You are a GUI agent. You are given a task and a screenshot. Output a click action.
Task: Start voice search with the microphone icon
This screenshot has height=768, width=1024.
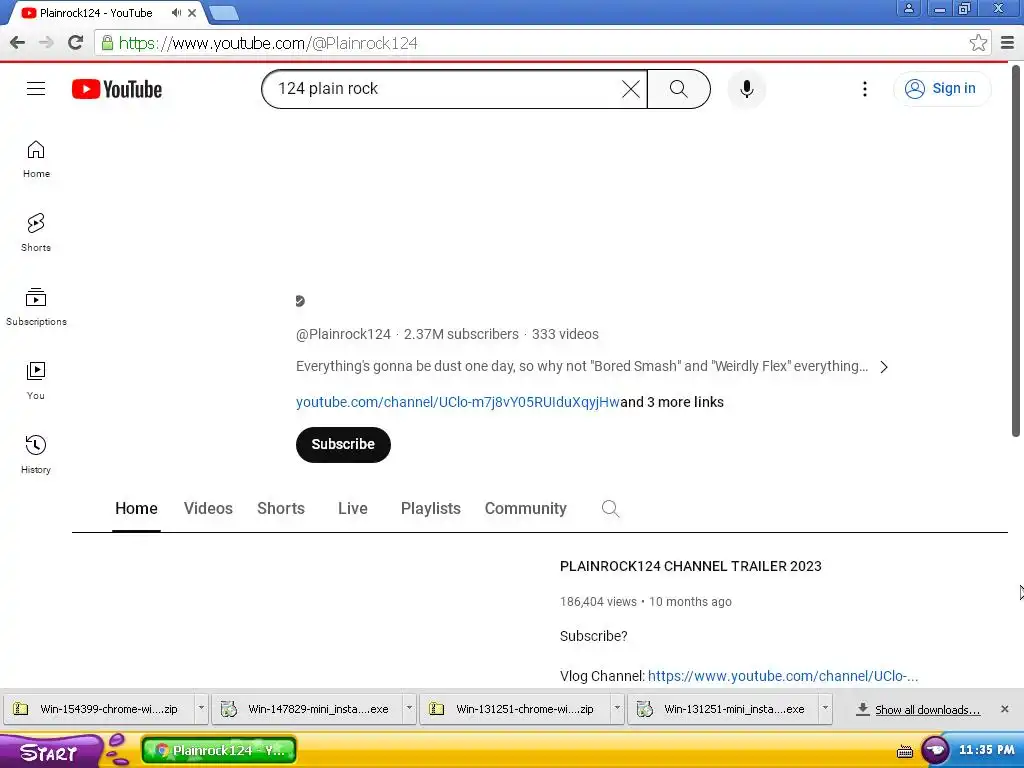(x=746, y=89)
